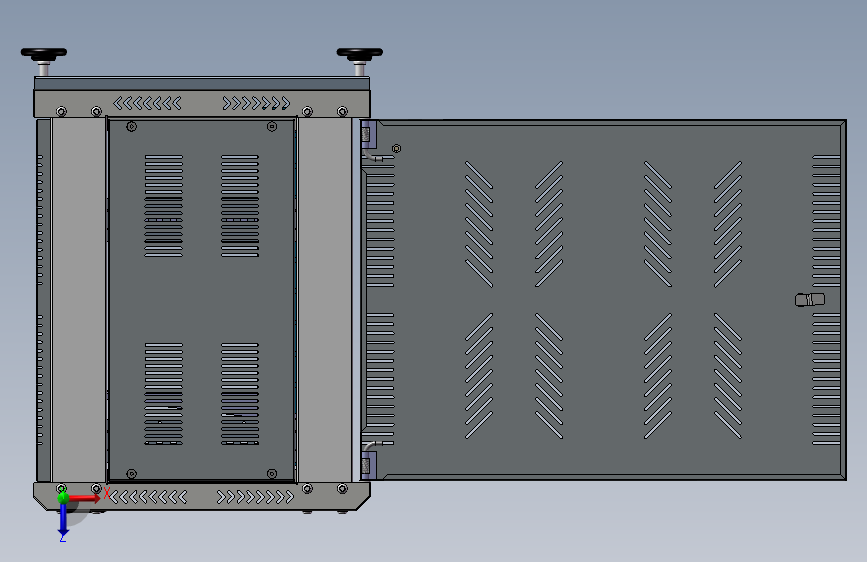
Task: Select the latch handle on the open door
Action: [810, 300]
